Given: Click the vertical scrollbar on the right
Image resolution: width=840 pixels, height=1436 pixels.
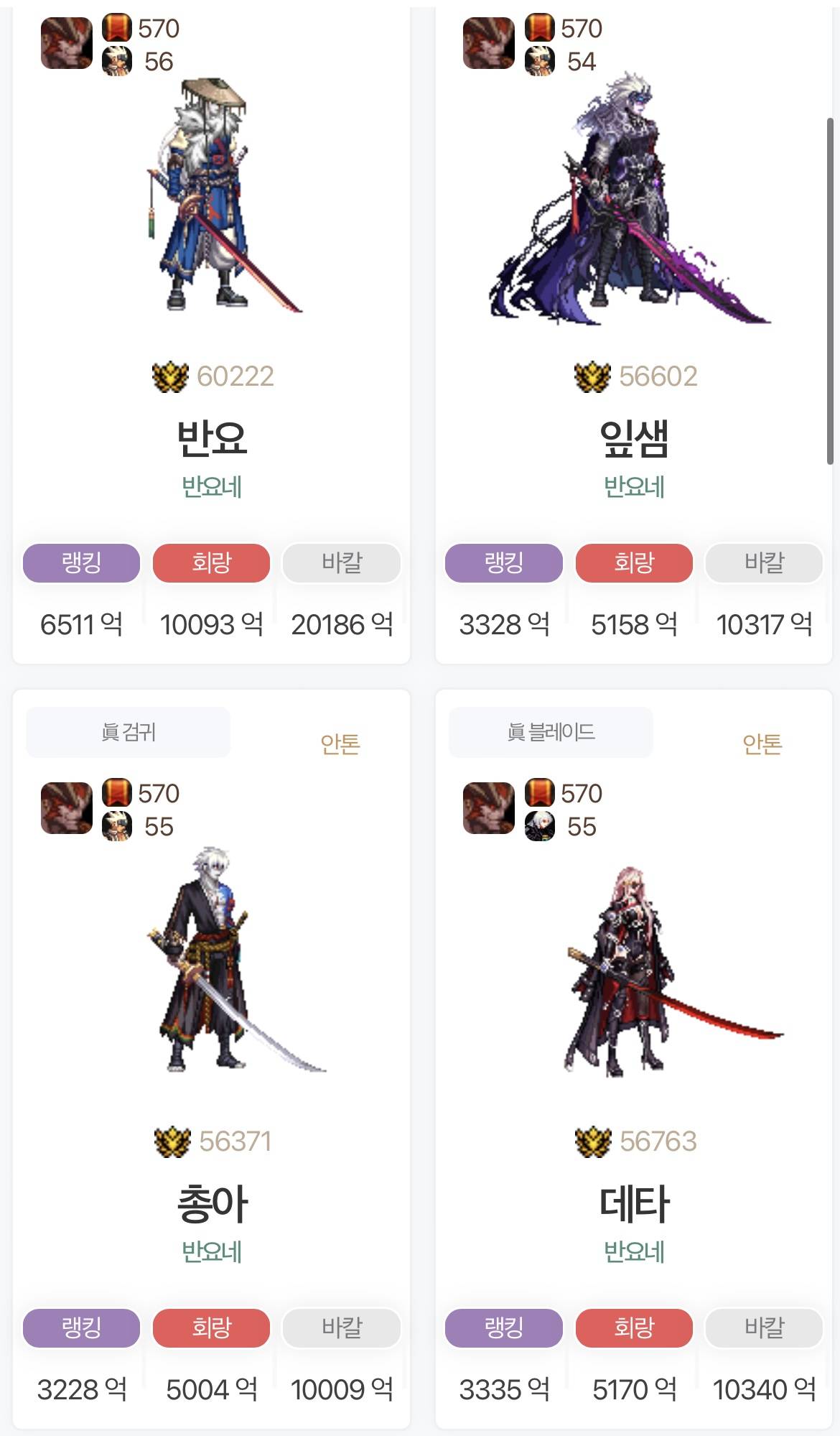Looking at the screenshot, I should point(830,291).
